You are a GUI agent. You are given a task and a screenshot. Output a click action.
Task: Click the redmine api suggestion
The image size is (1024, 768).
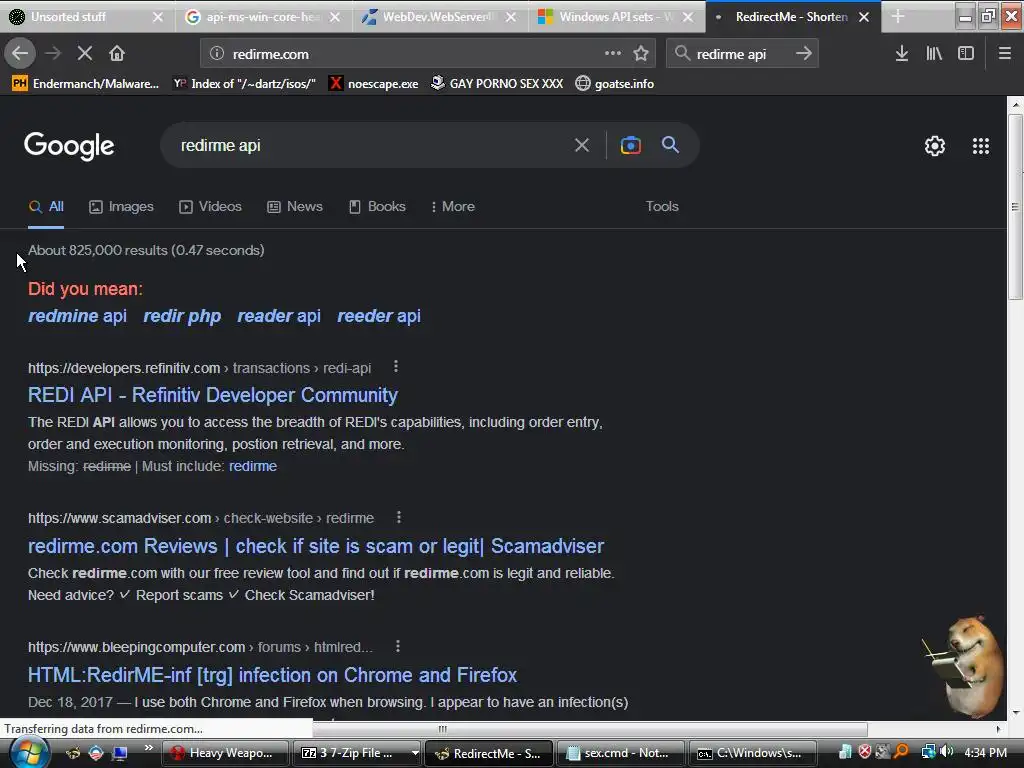(x=77, y=316)
